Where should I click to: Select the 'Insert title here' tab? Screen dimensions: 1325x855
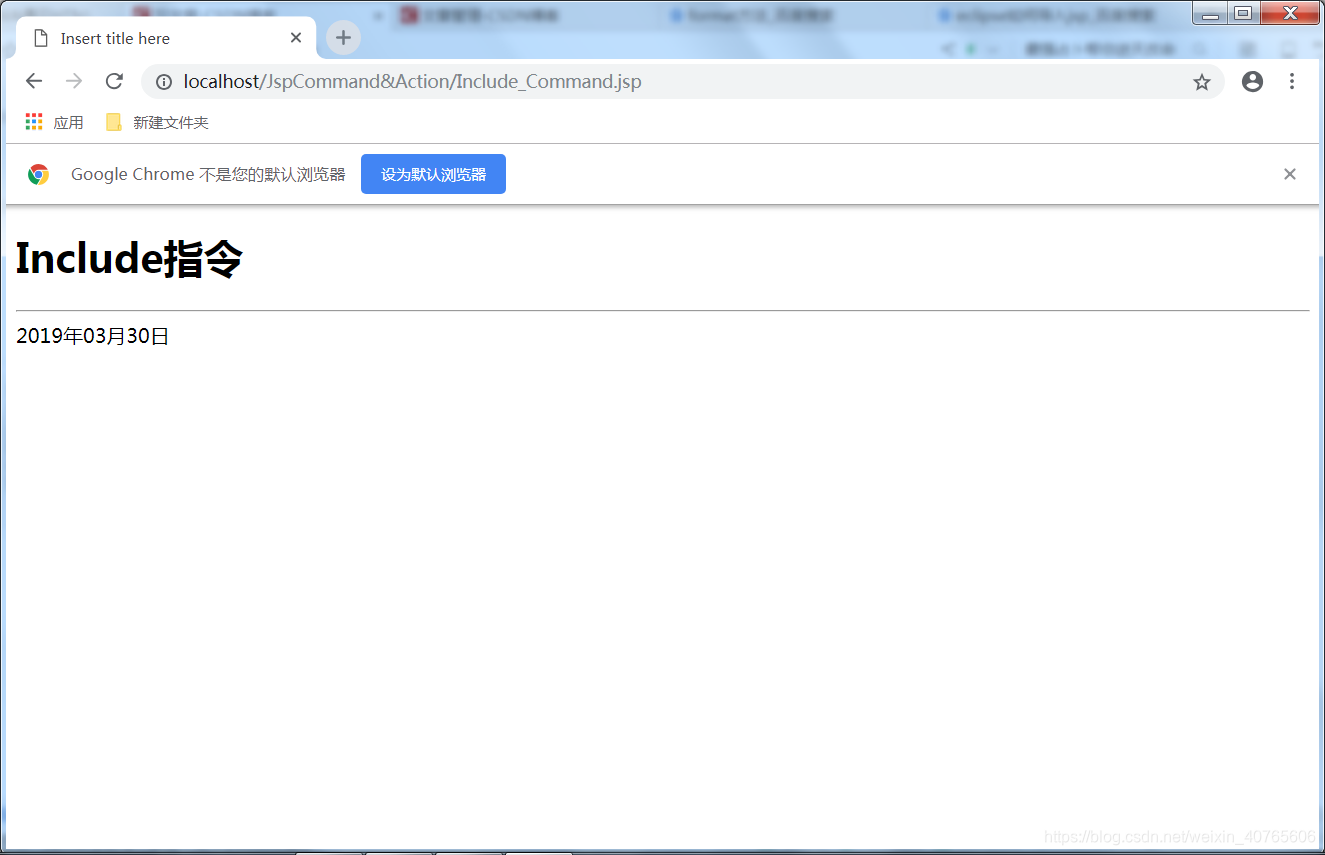point(166,38)
